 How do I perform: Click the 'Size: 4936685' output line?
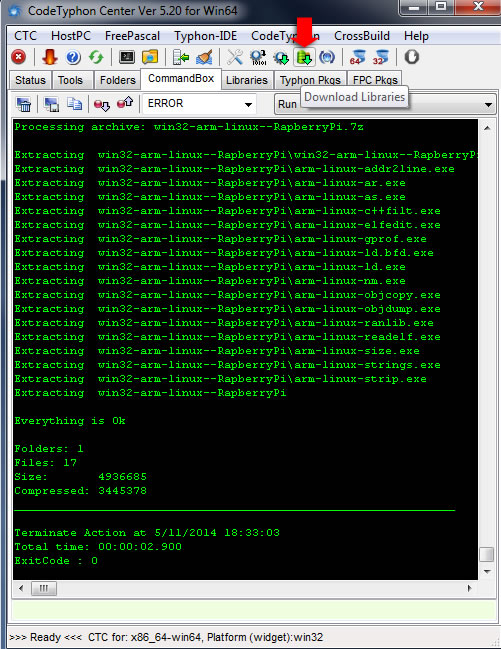[81, 477]
